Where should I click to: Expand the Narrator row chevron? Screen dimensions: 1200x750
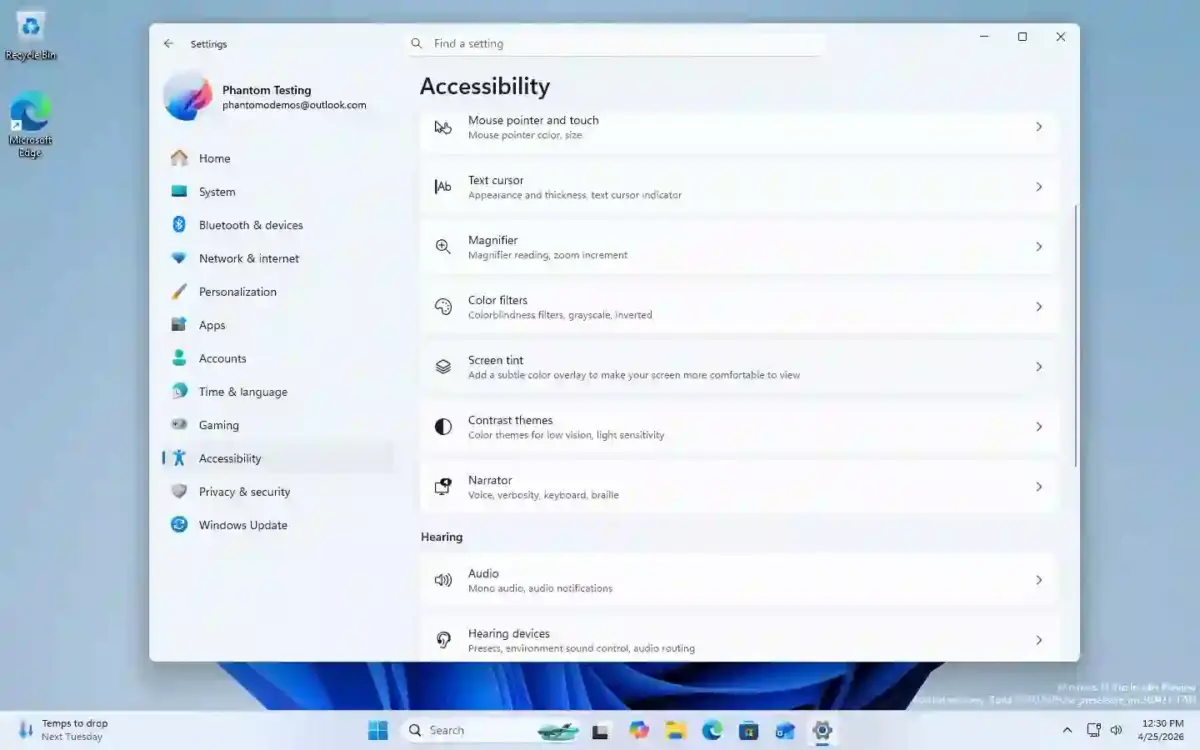click(1038, 486)
